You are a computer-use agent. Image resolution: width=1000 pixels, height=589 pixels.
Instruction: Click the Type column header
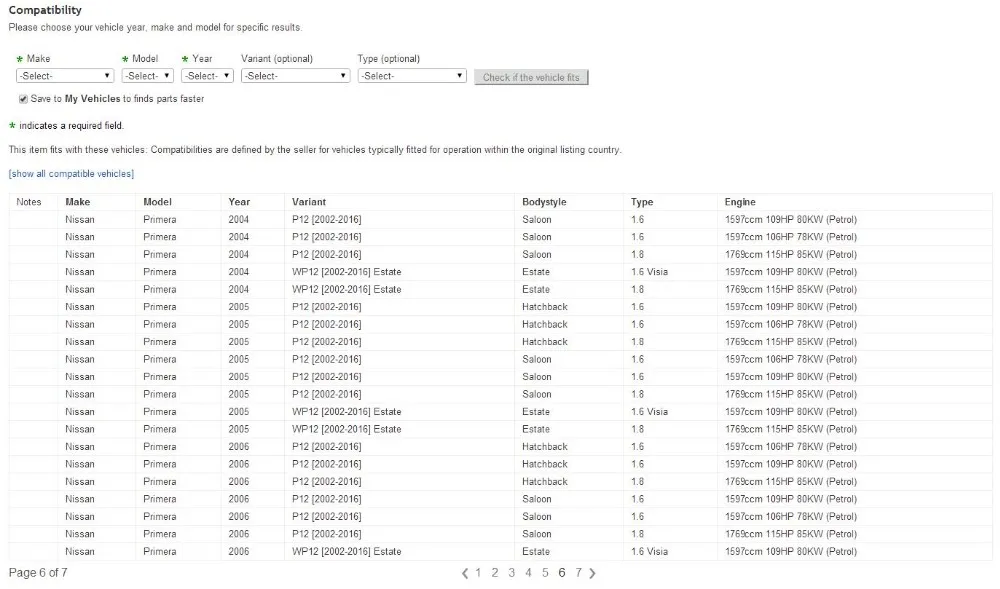pyautogui.click(x=642, y=202)
